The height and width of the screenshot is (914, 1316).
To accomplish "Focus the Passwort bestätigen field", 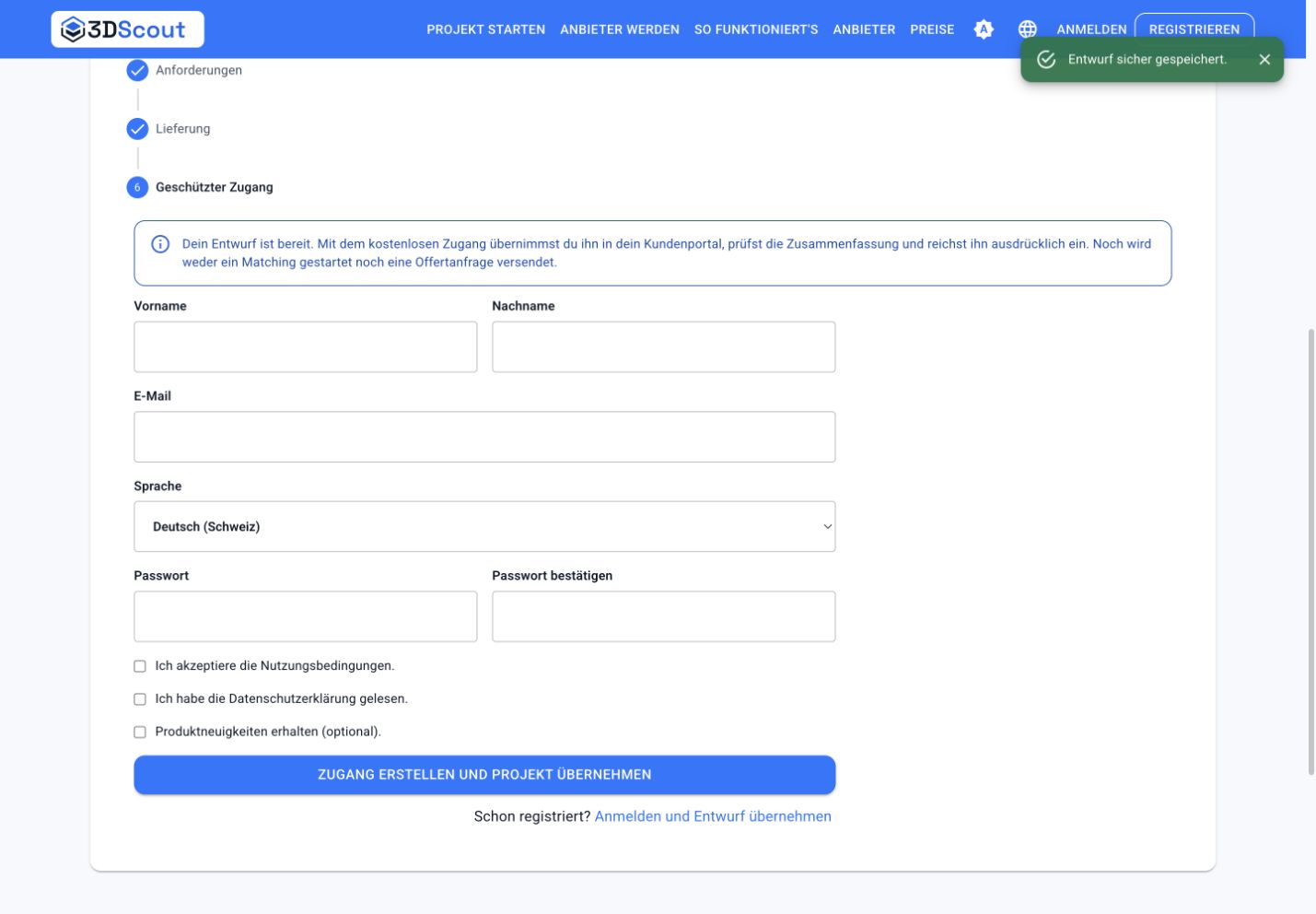I will tap(663, 616).
